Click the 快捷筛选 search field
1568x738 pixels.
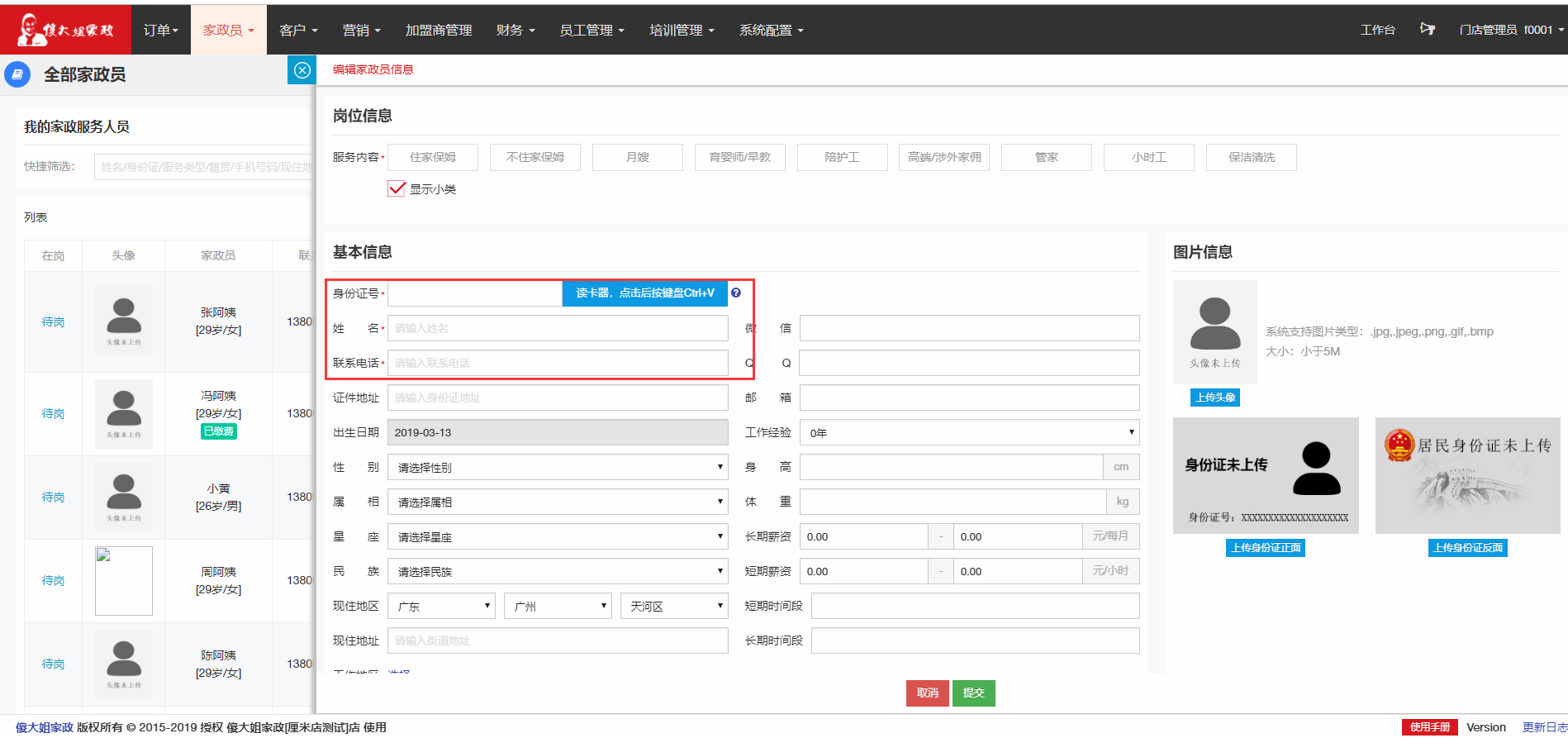click(x=203, y=167)
